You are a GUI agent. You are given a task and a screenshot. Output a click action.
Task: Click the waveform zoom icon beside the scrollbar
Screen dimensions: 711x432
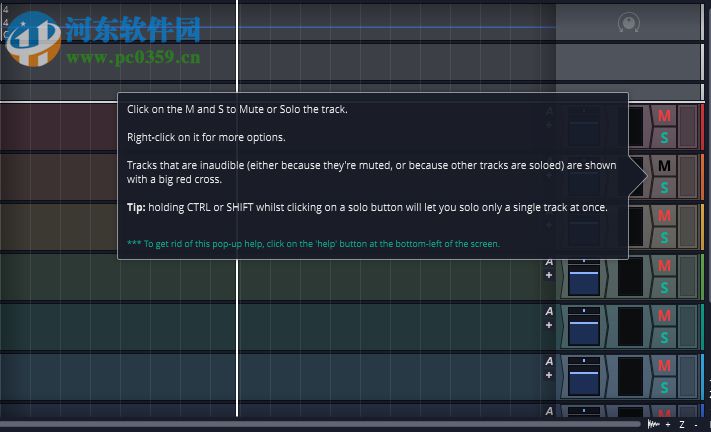pyautogui.click(x=653, y=424)
